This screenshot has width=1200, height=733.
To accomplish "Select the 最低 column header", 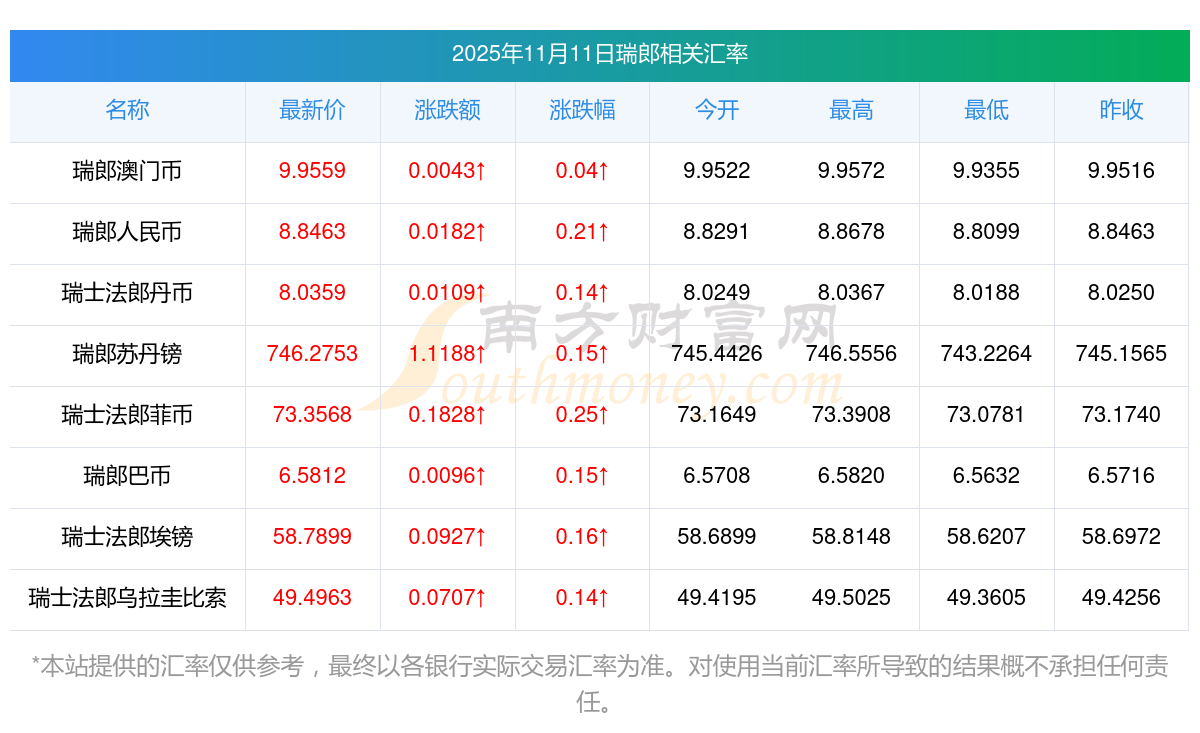I will tap(986, 110).
